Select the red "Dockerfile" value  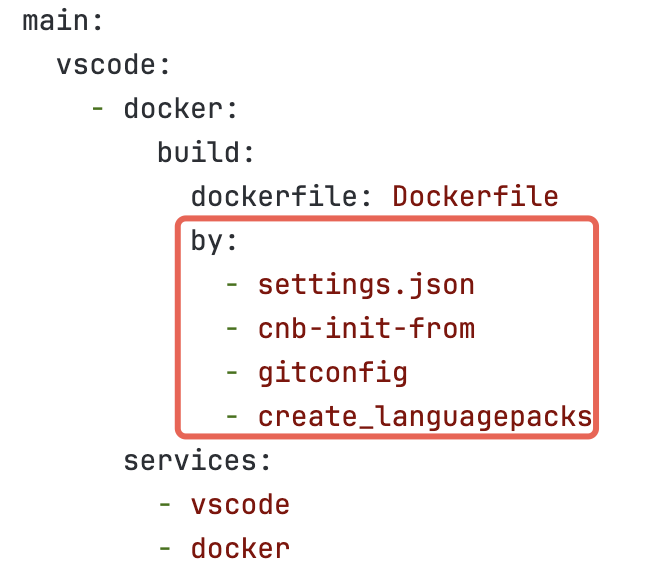point(475,197)
